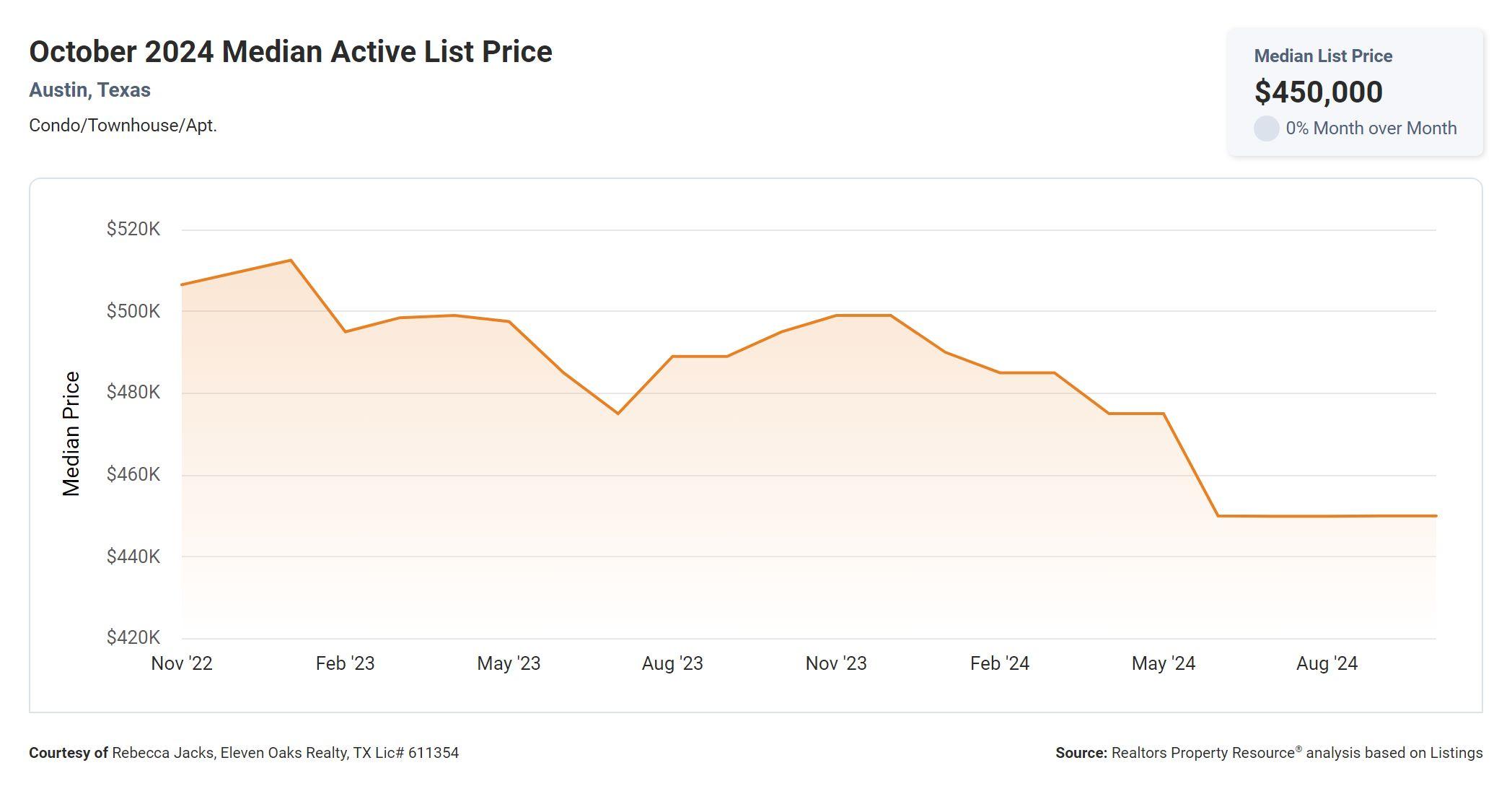
Task: Click the Aug '24 x-axis label
Action: tap(1327, 663)
